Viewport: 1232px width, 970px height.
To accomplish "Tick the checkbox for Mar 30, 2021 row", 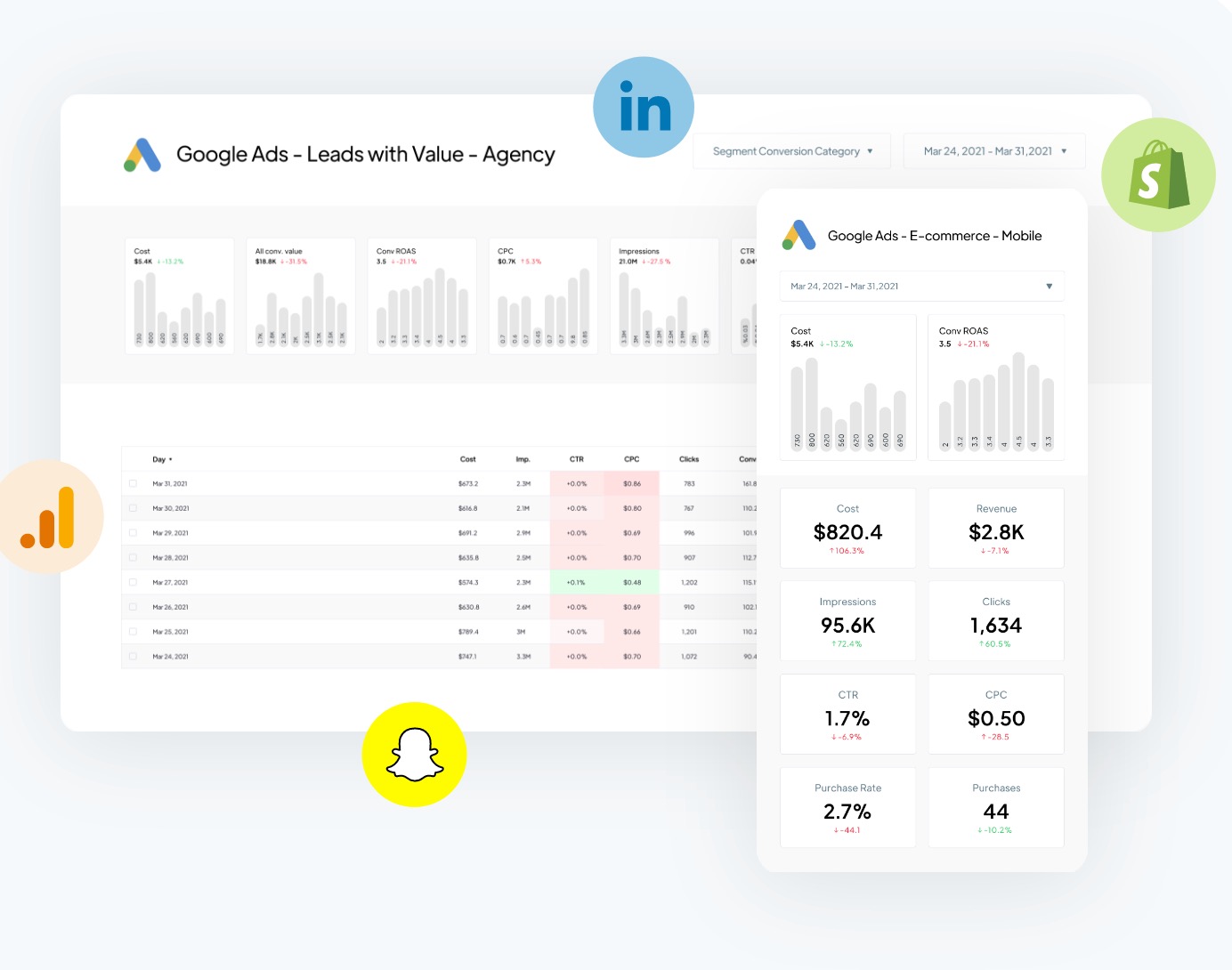I will tap(133, 508).
